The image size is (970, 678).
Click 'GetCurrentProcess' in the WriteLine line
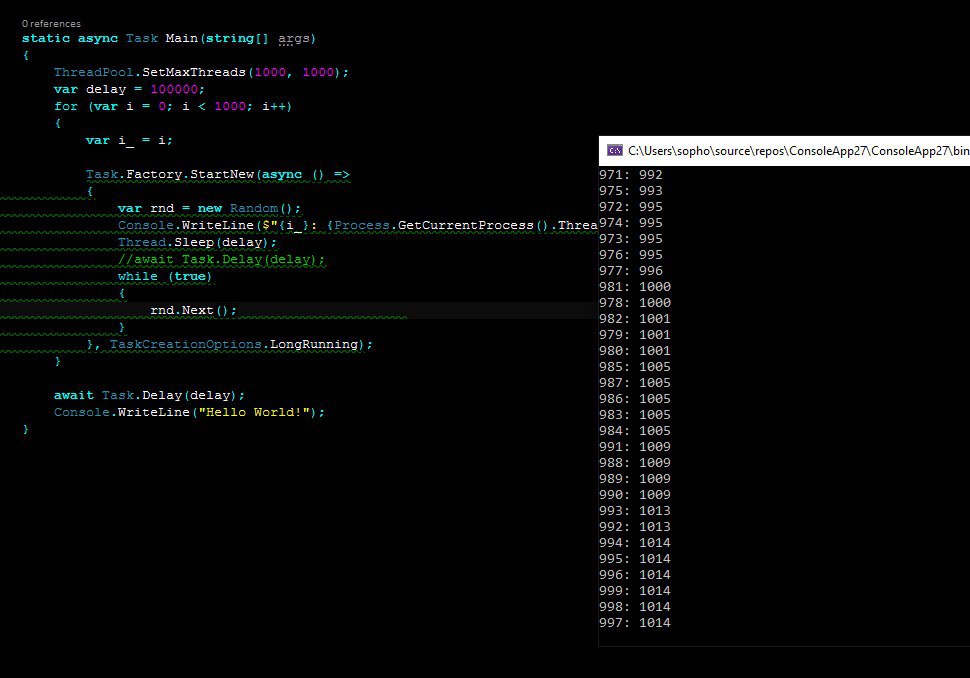(x=465, y=225)
